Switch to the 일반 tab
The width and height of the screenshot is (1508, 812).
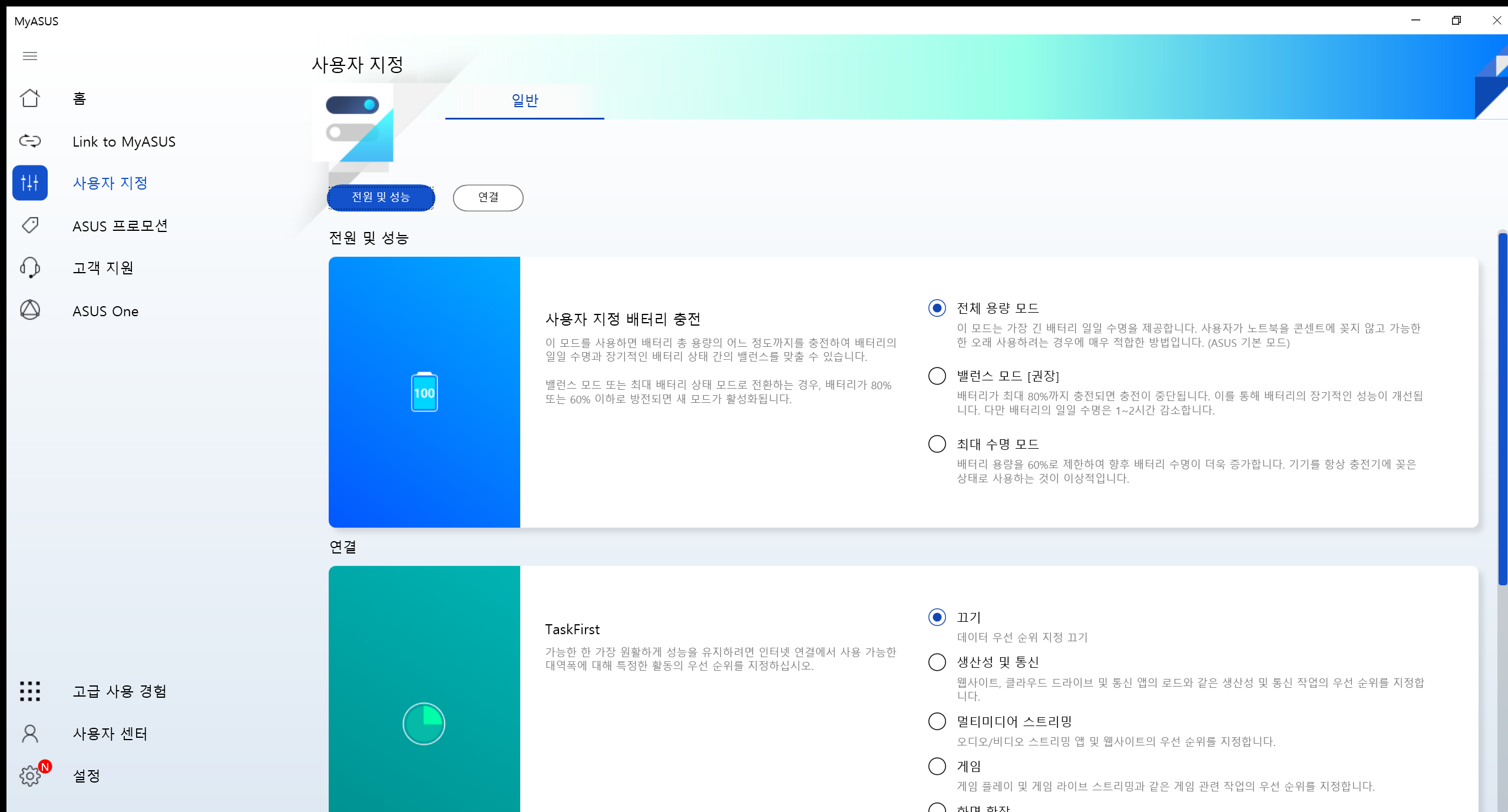click(x=524, y=101)
